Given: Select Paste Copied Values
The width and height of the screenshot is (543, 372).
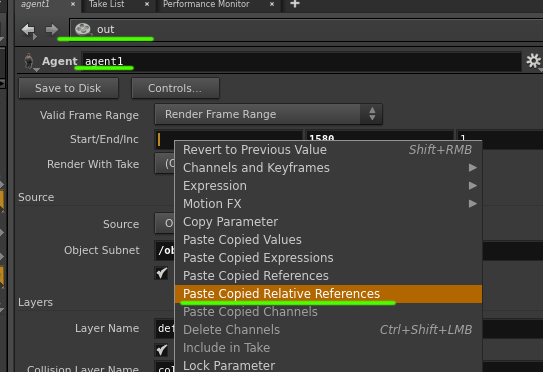Looking at the screenshot, I should coord(328,240).
